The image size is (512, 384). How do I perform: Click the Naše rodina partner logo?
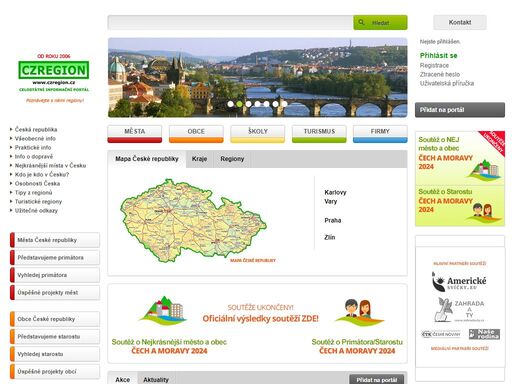click(x=484, y=334)
